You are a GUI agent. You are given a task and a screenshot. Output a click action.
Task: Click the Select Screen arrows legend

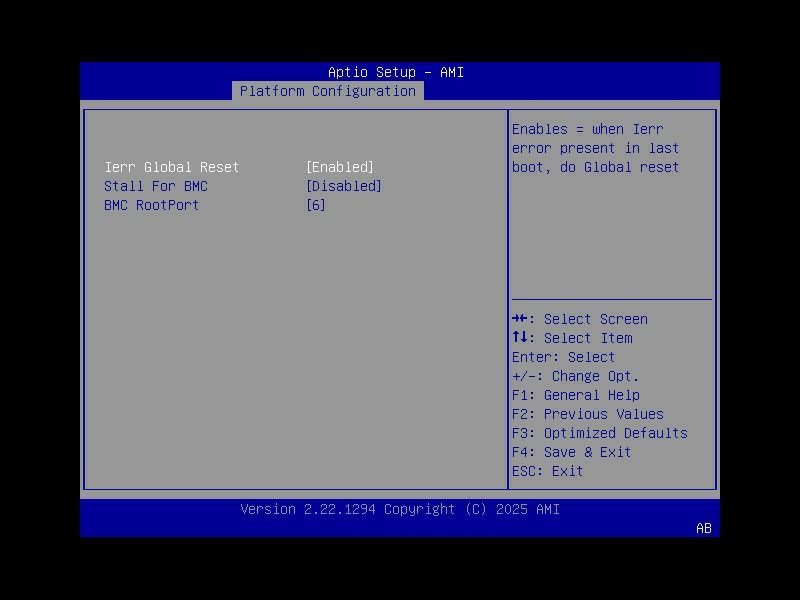[x=580, y=319]
